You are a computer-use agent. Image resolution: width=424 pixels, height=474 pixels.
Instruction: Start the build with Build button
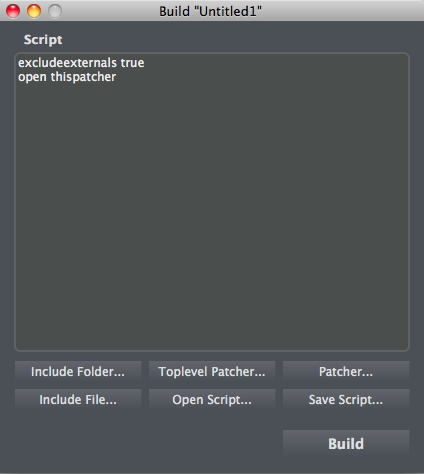pos(346,443)
